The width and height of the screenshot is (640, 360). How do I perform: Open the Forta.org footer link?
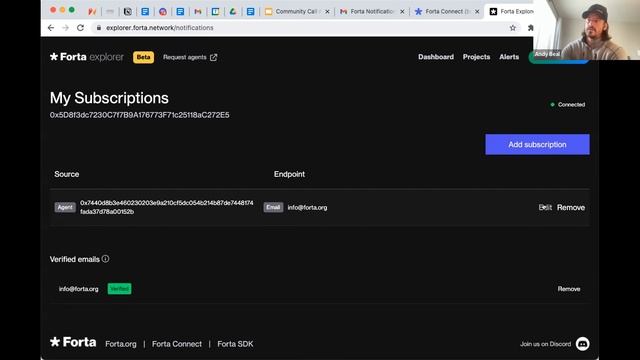121,344
